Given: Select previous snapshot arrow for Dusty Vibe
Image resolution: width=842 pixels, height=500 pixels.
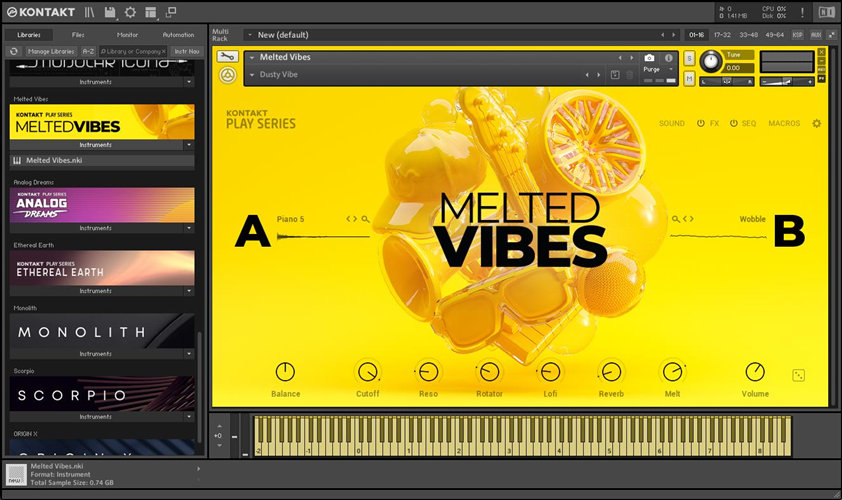Looking at the screenshot, I should click(x=587, y=75).
